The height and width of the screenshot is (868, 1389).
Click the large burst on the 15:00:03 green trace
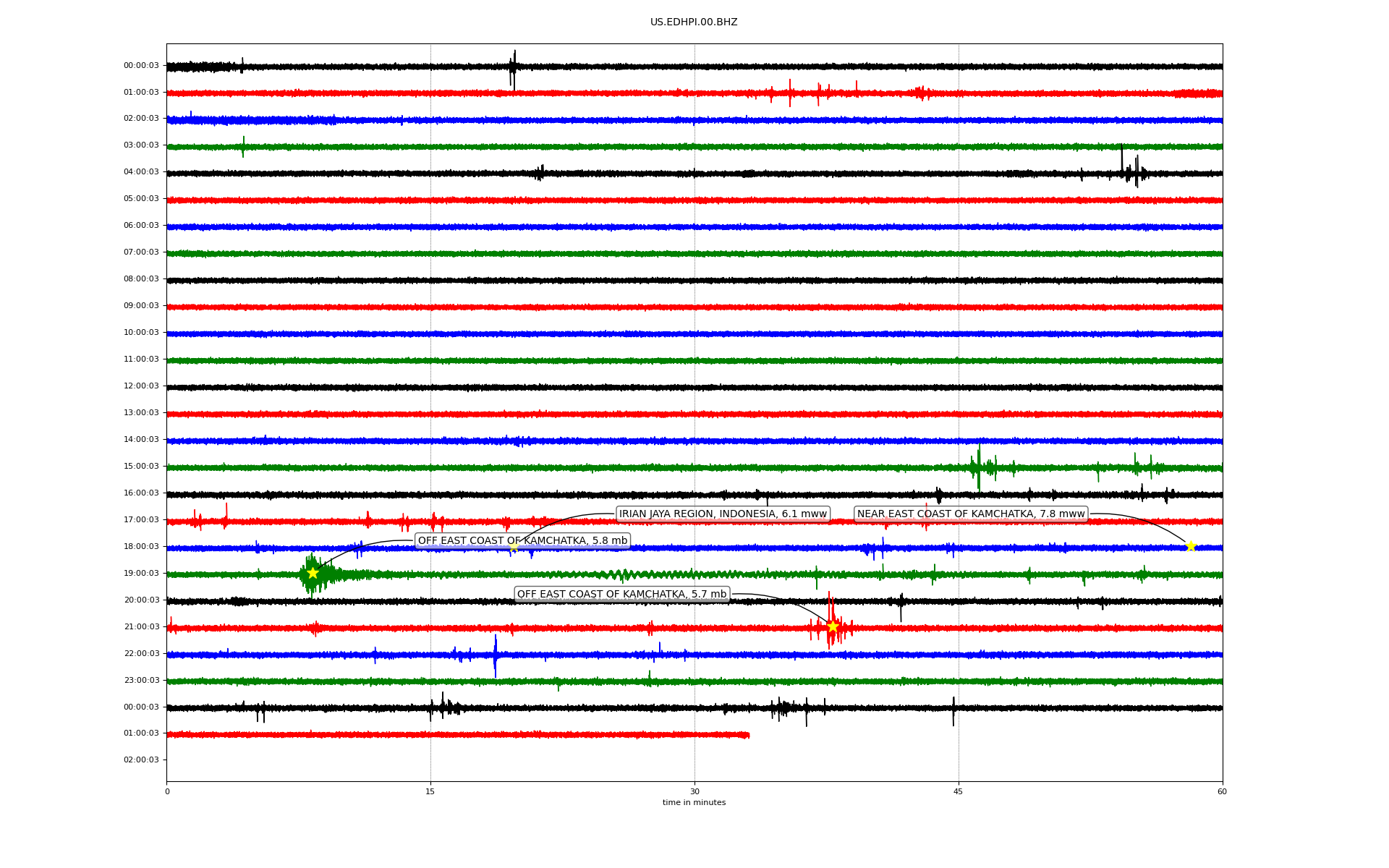tap(979, 467)
